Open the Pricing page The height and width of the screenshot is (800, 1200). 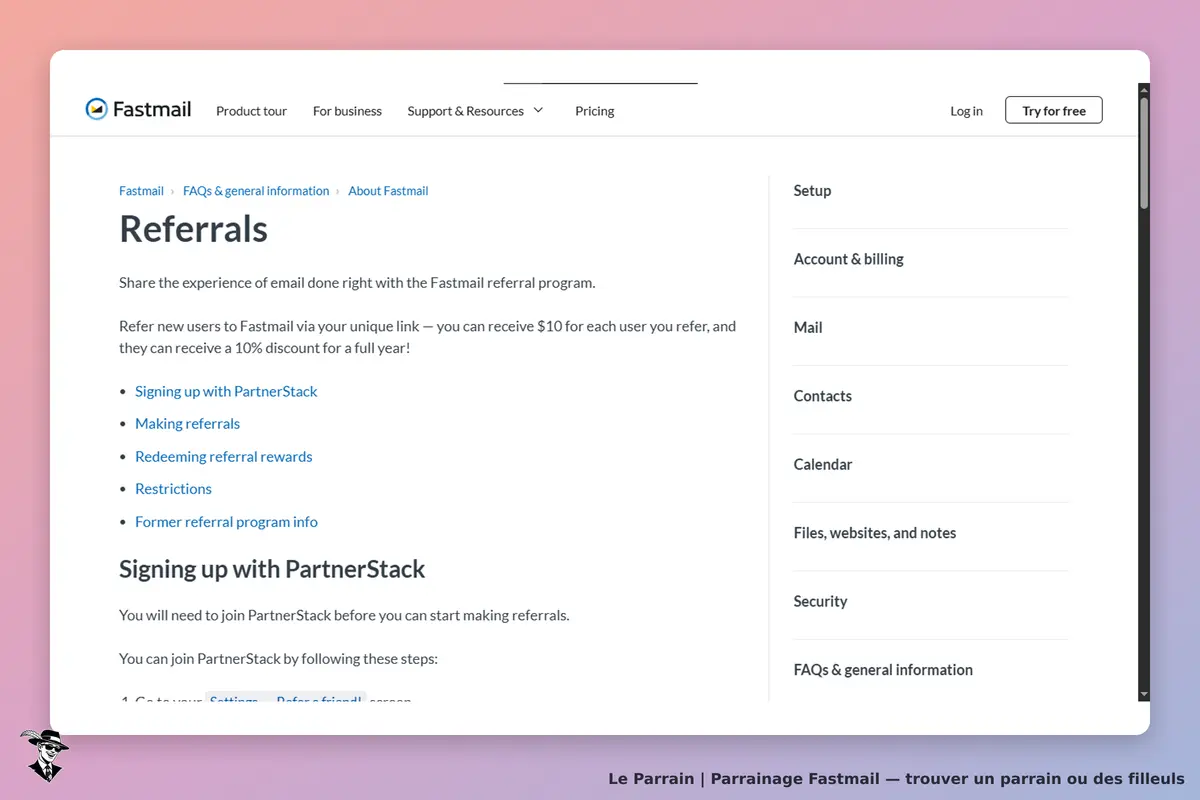595,111
